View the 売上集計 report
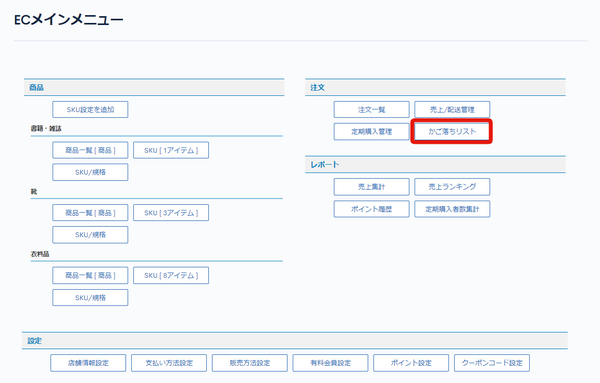This screenshot has height=383, width=600. (x=372, y=187)
